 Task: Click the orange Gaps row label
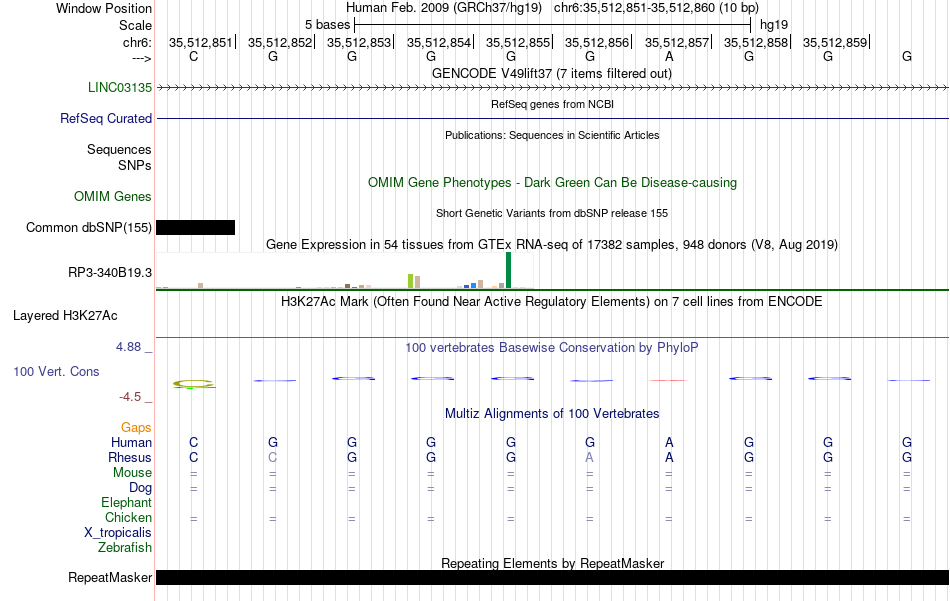click(x=136, y=428)
